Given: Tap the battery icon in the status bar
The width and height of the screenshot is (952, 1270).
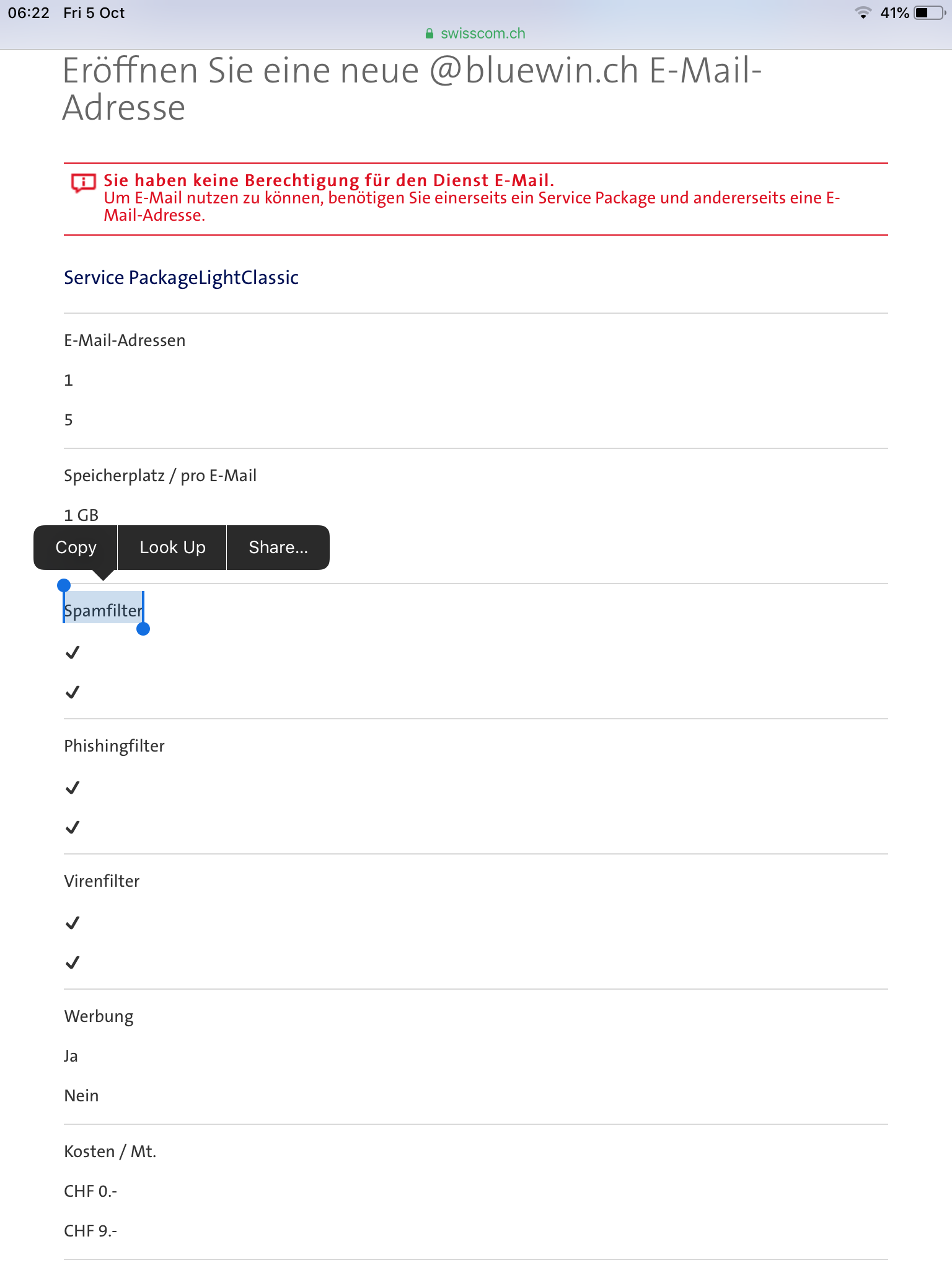Looking at the screenshot, I should [928, 12].
